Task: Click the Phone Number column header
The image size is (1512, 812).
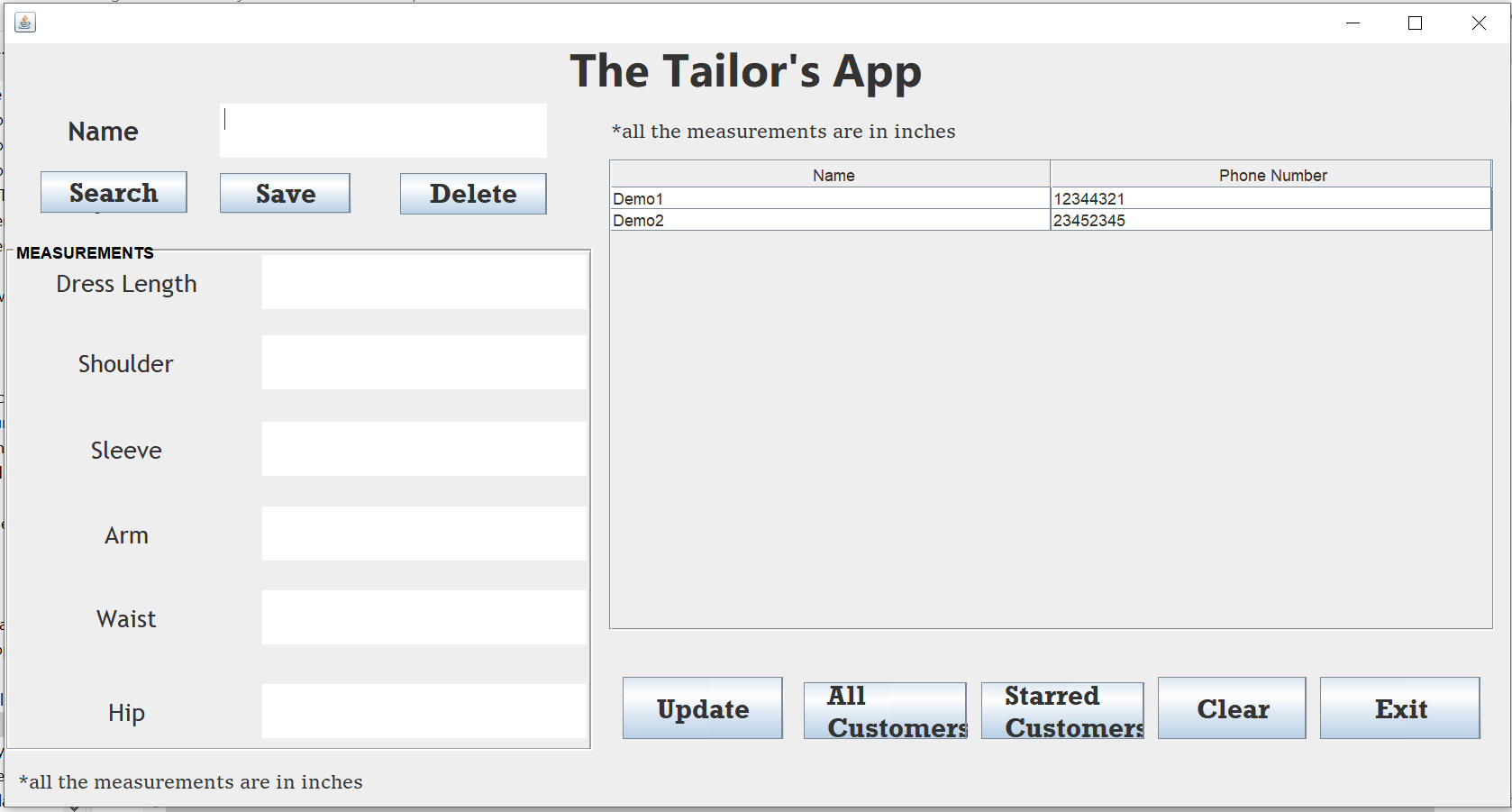Action: coord(1272,175)
